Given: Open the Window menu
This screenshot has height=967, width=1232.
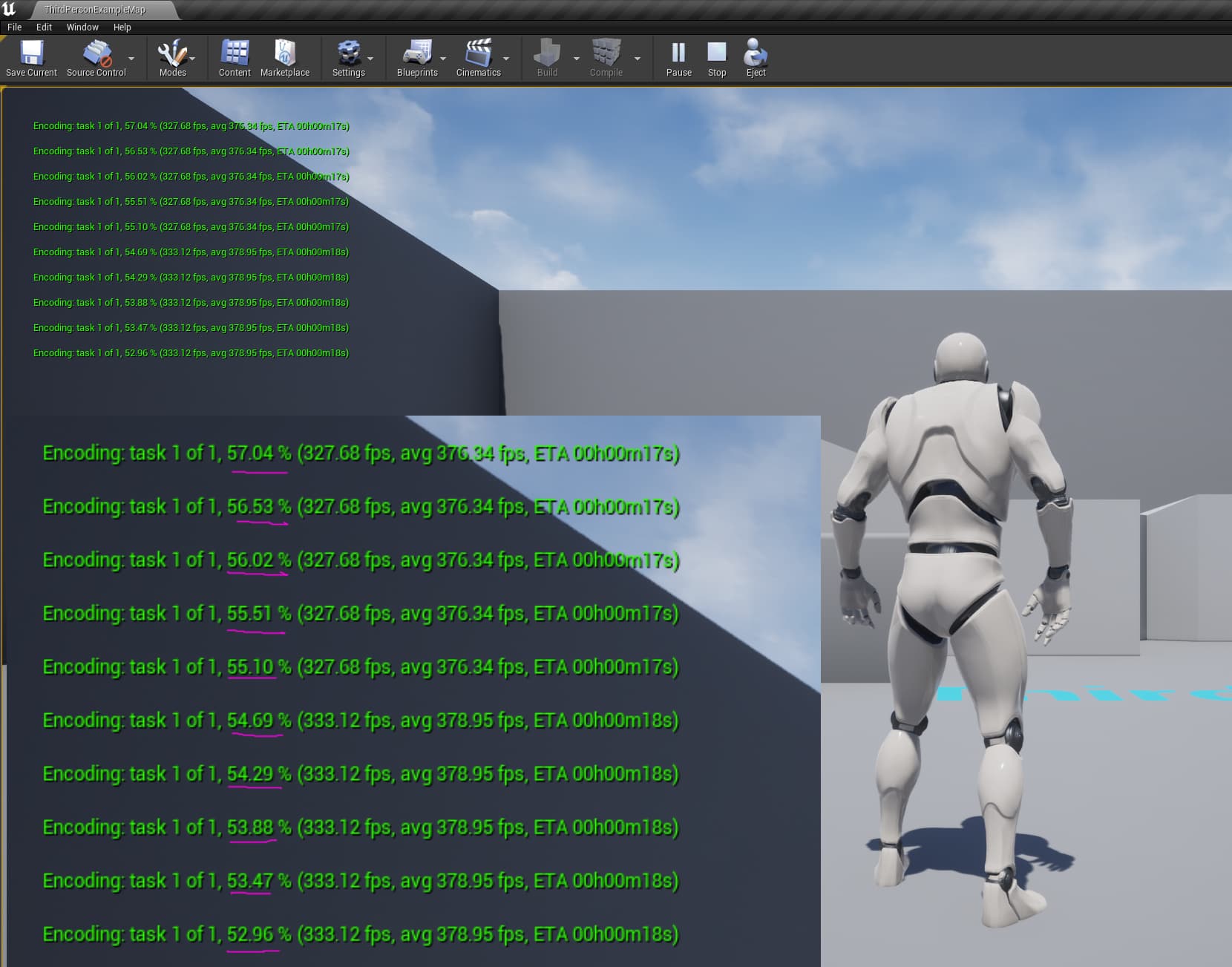Looking at the screenshot, I should coord(82,27).
